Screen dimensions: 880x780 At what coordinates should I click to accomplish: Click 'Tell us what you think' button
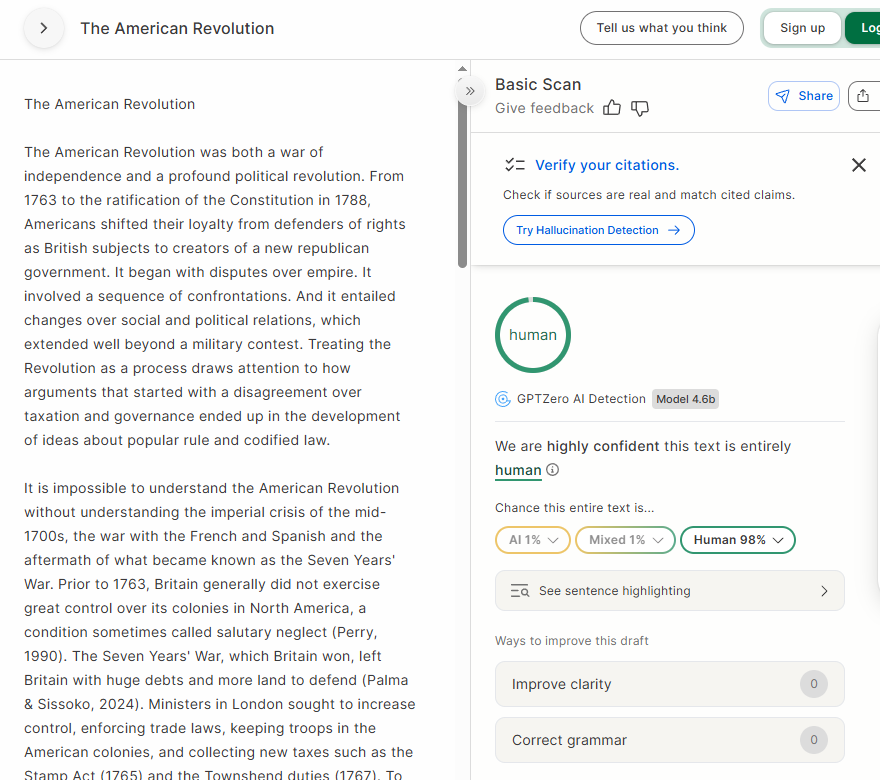662,28
